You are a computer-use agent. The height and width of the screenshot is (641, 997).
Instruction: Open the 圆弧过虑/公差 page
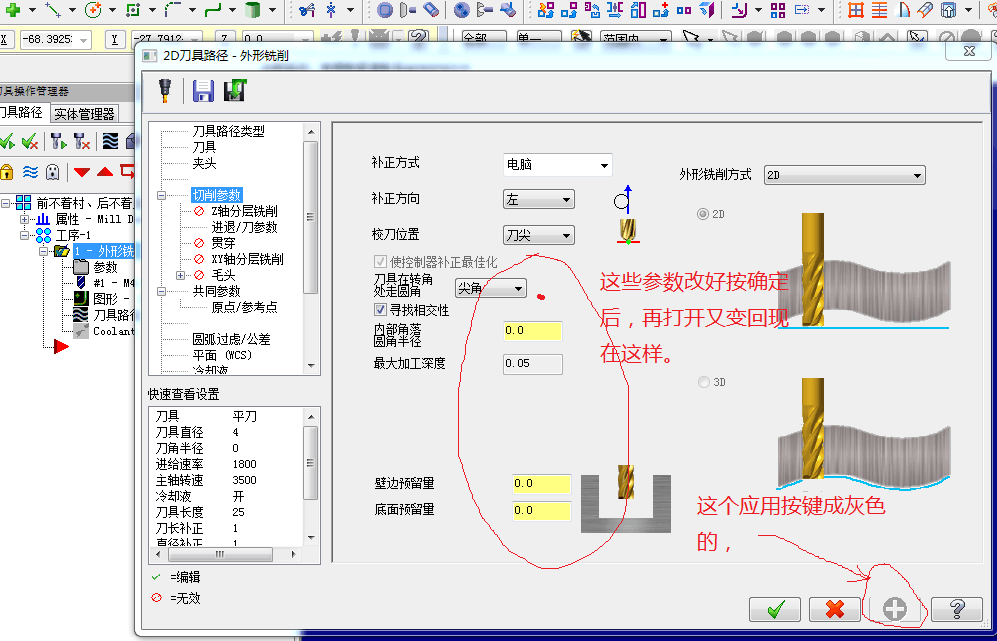(231, 339)
